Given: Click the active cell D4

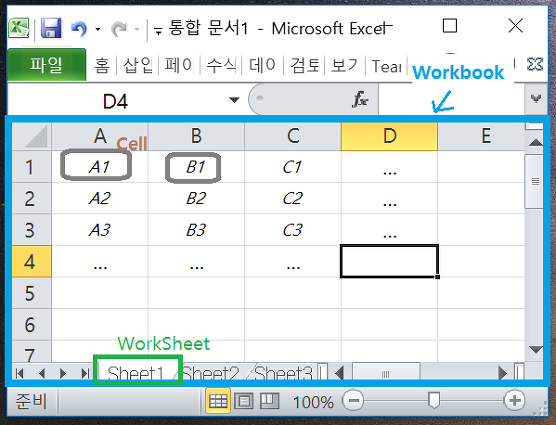Looking at the screenshot, I should coord(389,261).
